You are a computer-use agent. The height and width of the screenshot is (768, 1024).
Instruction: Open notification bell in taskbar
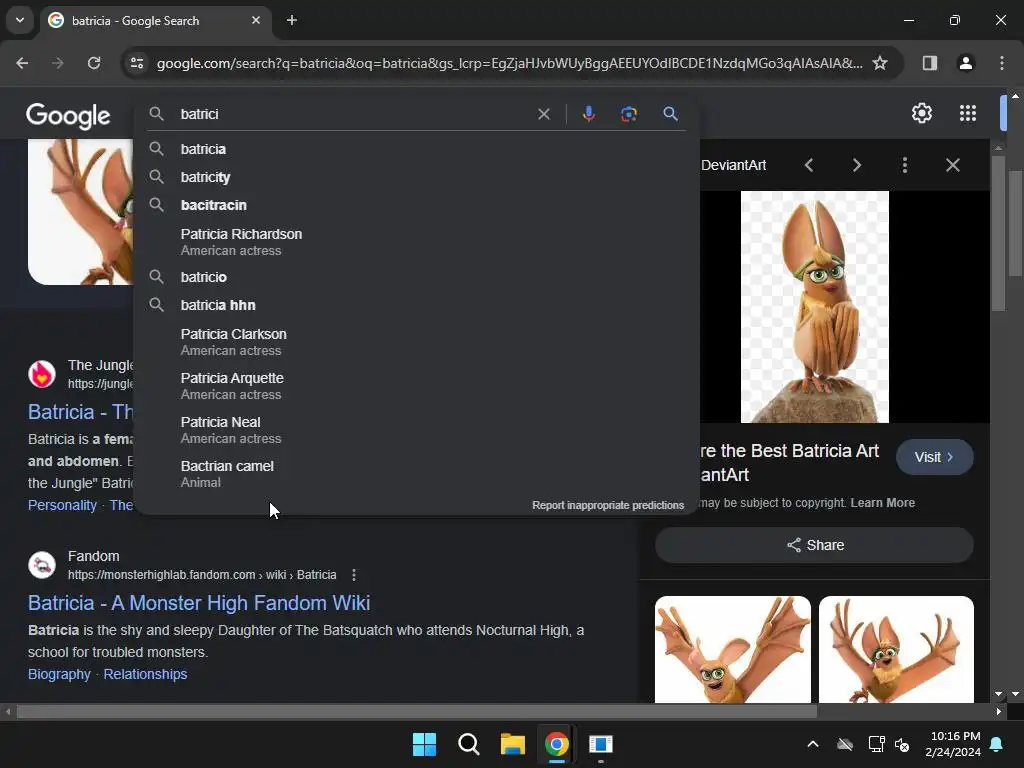click(997, 744)
